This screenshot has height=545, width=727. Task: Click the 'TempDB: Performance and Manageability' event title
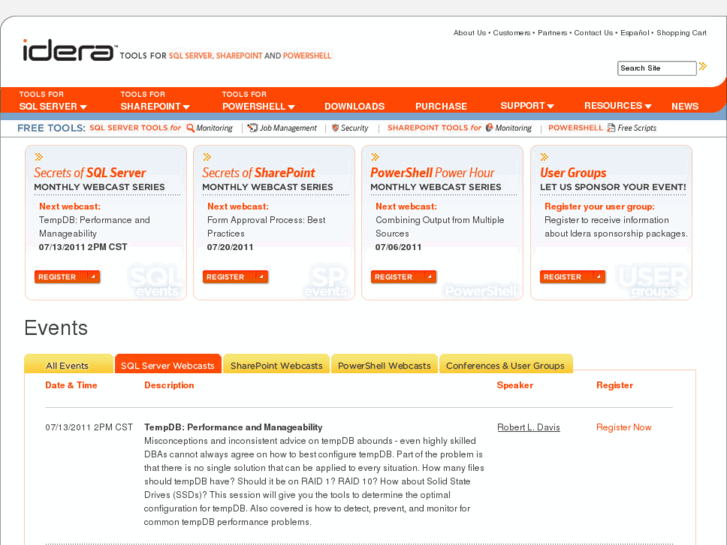click(x=233, y=427)
